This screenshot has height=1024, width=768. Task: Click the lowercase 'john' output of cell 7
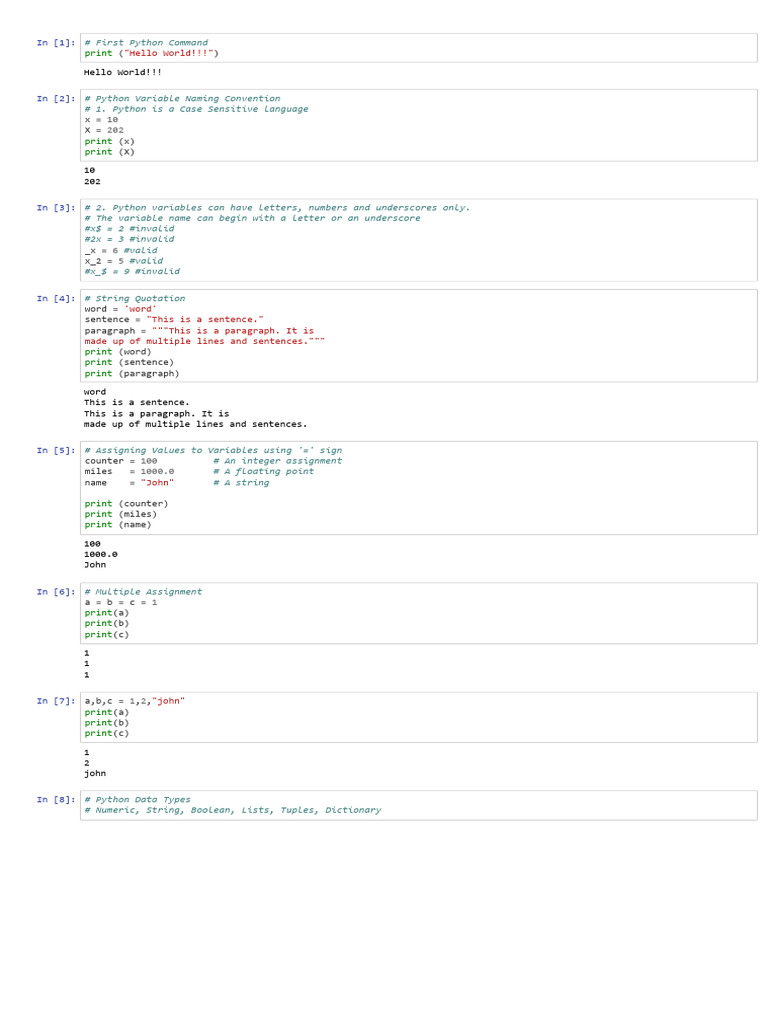click(x=95, y=773)
